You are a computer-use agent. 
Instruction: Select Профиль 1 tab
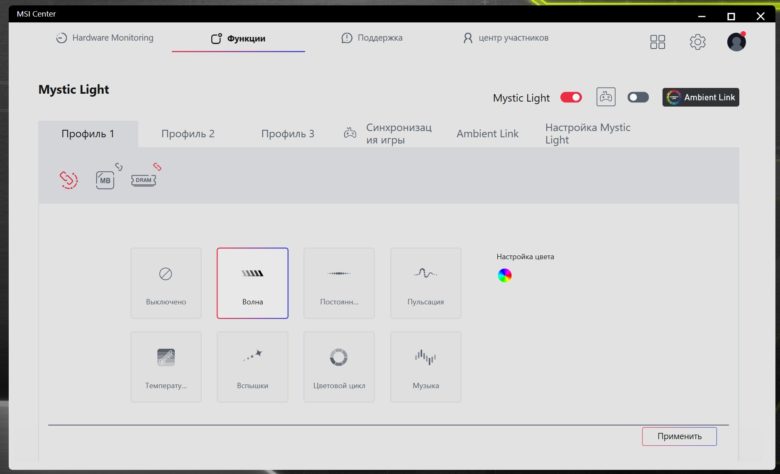[x=88, y=134]
